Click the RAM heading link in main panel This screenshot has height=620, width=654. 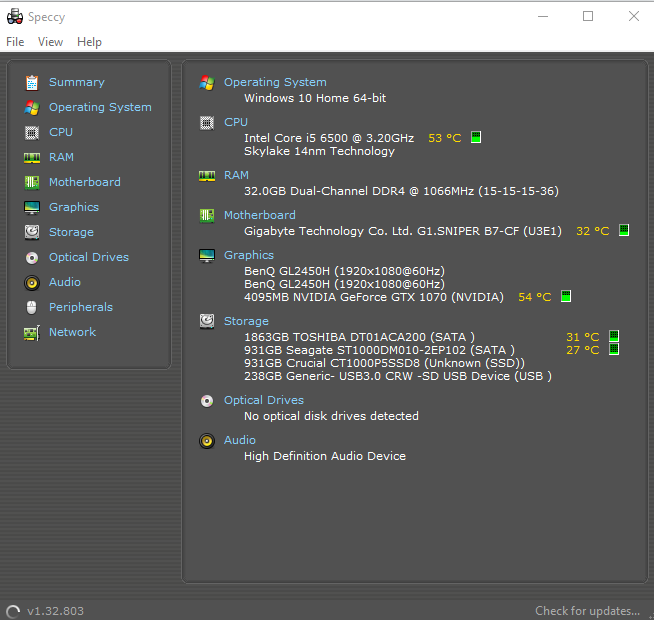[x=236, y=175]
